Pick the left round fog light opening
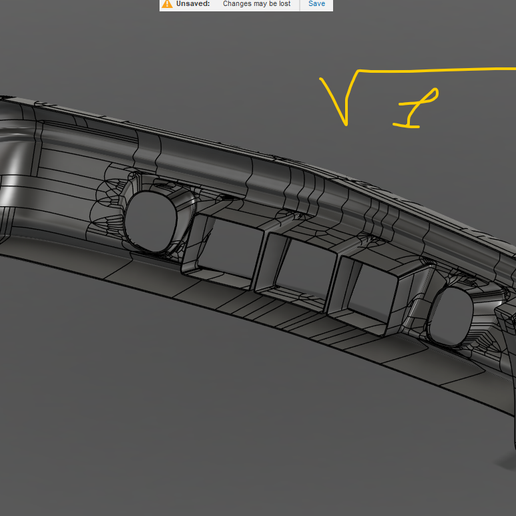This screenshot has height=516, width=516. coord(151,221)
